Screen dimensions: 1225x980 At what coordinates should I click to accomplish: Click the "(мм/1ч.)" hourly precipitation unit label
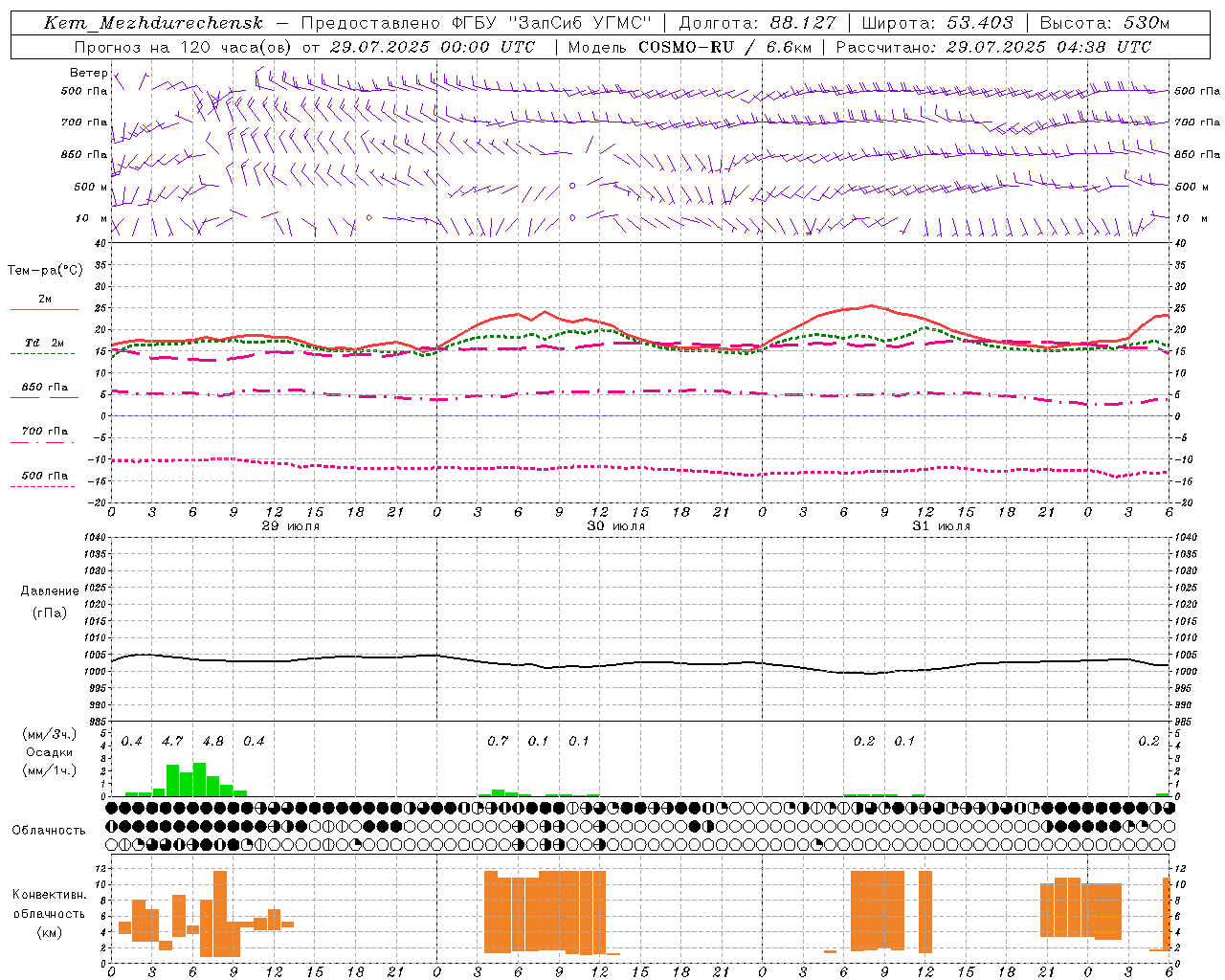(50, 770)
